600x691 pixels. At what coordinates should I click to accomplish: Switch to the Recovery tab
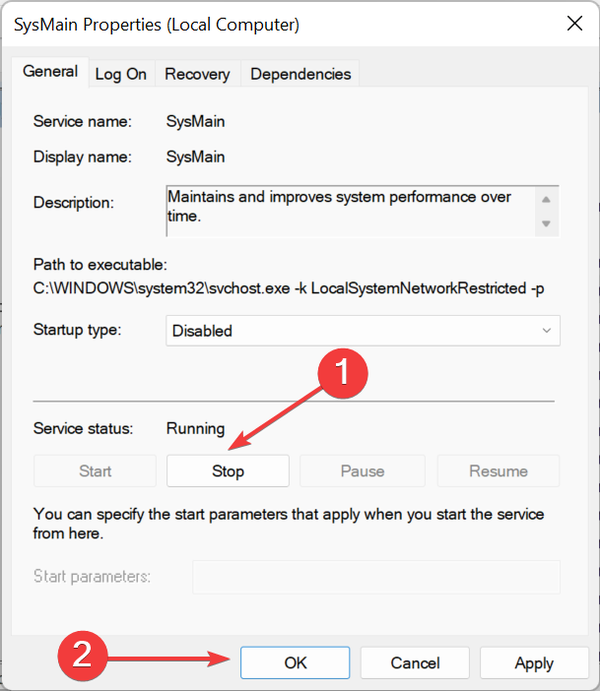point(197,74)
